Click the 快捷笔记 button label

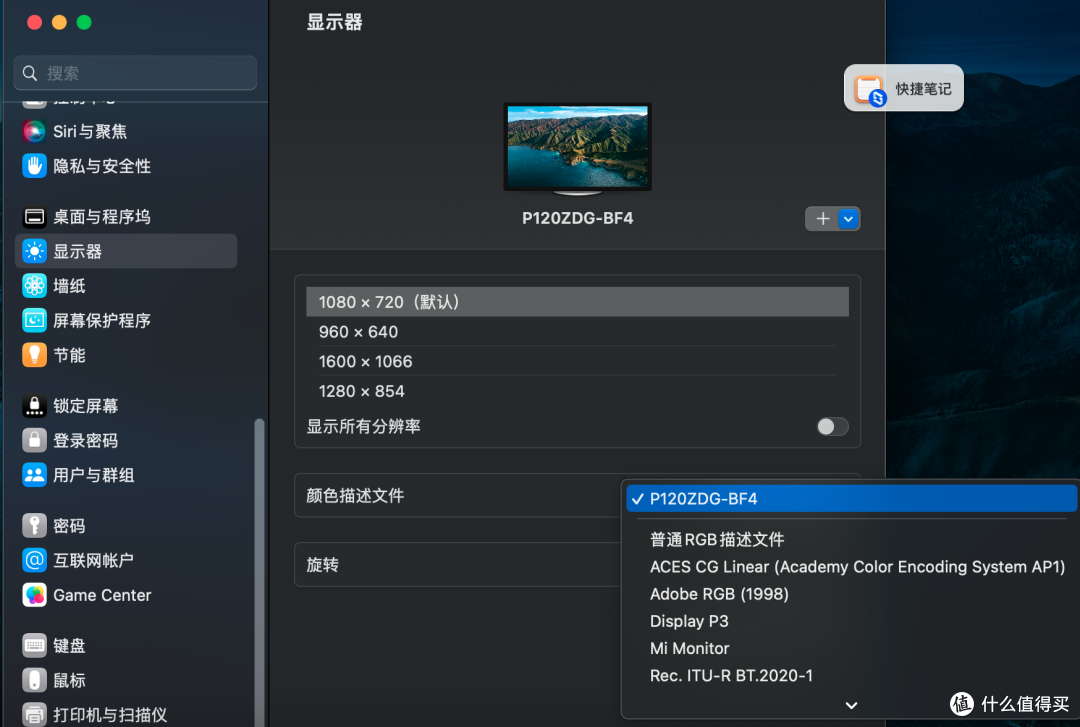[923, 89]
